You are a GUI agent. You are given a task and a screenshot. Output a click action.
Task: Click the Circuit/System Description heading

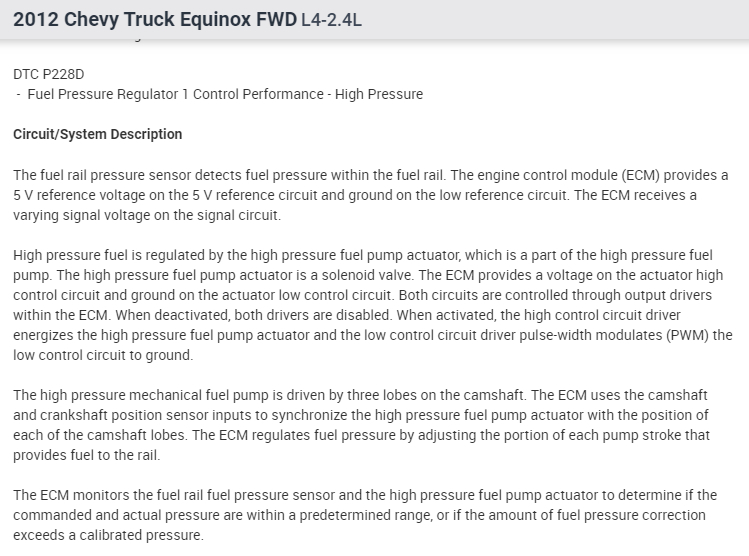[98, 134]
